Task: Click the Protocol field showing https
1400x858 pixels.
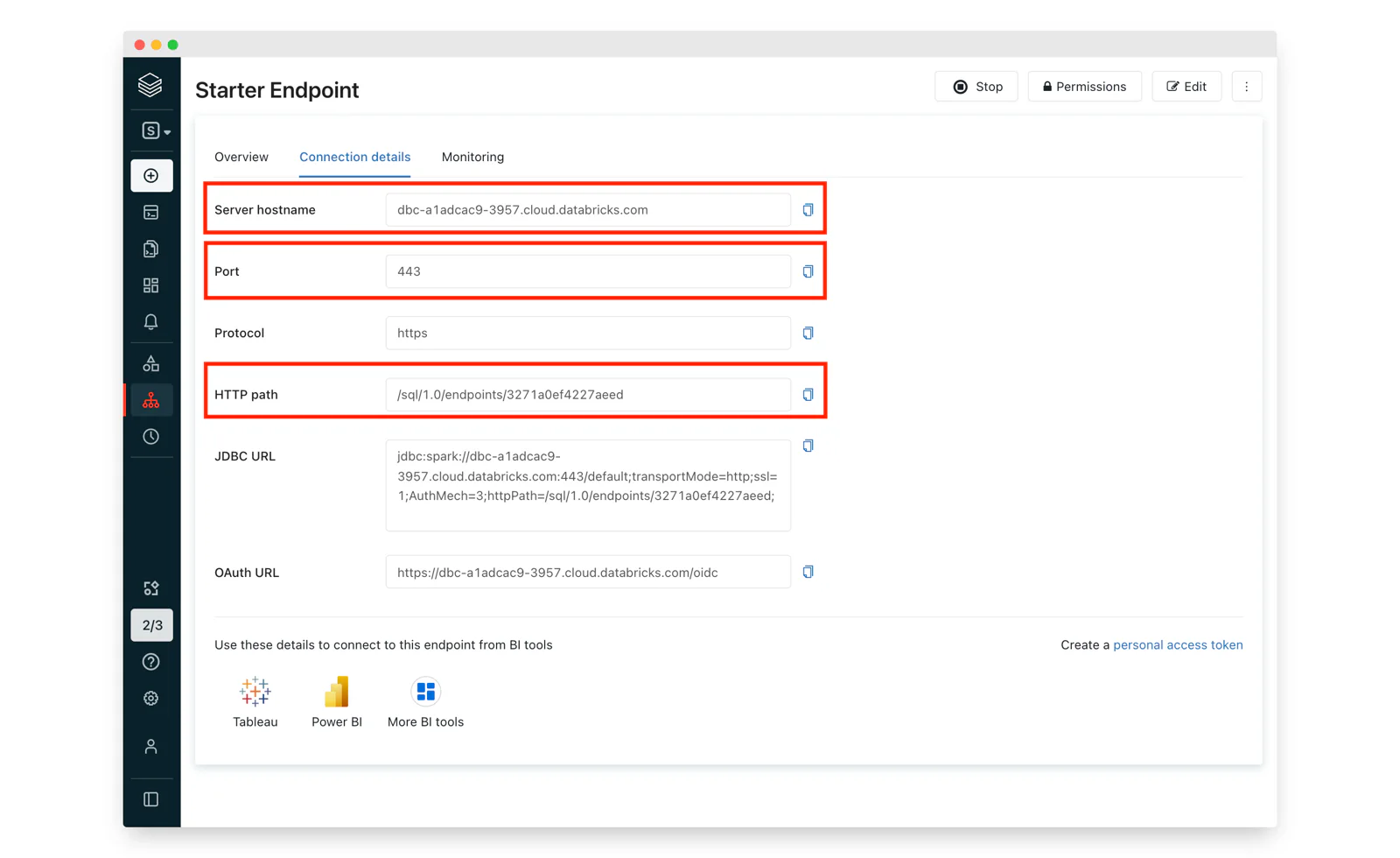Action: 588,333
